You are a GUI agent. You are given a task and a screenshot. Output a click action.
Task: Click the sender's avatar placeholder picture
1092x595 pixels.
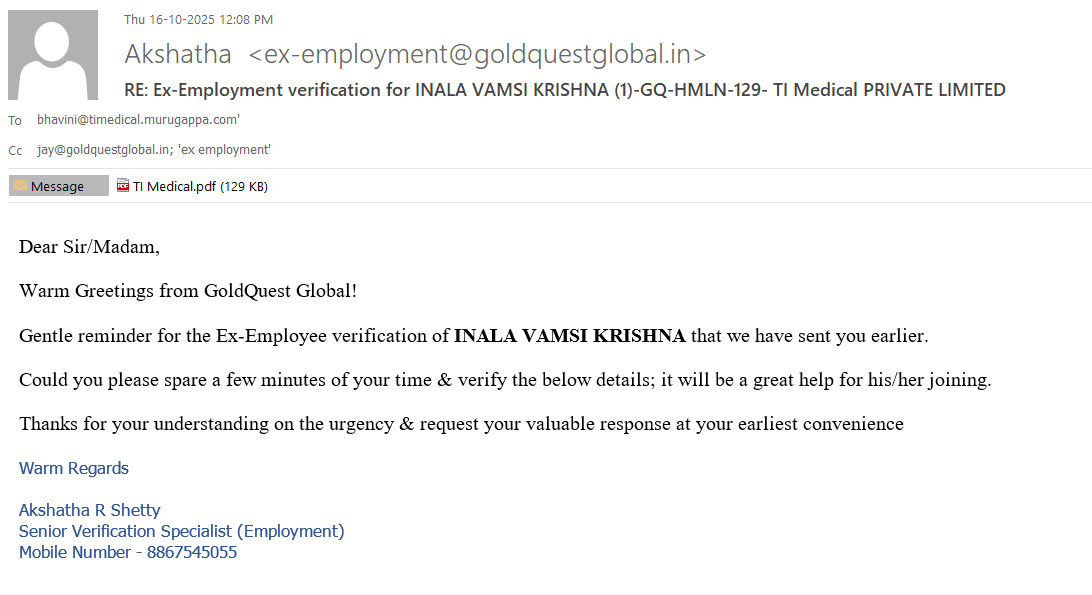pyautogui.click(x=53, y=55)
